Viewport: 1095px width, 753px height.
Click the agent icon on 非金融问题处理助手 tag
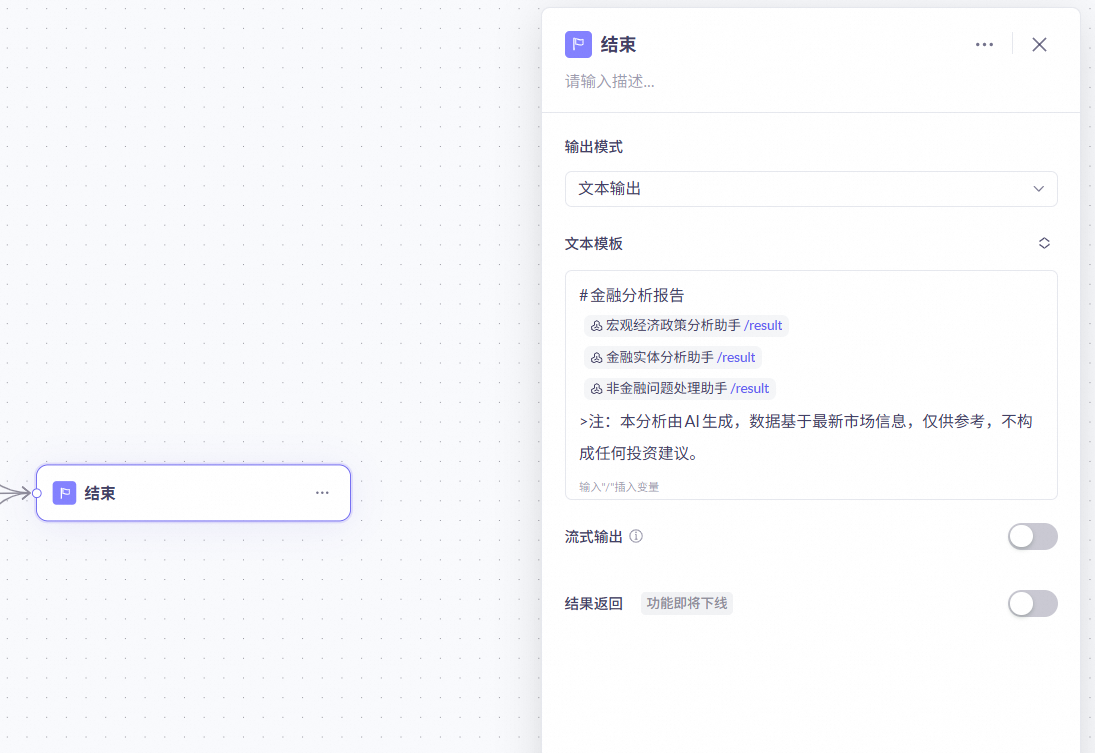(x=596, y=389)
